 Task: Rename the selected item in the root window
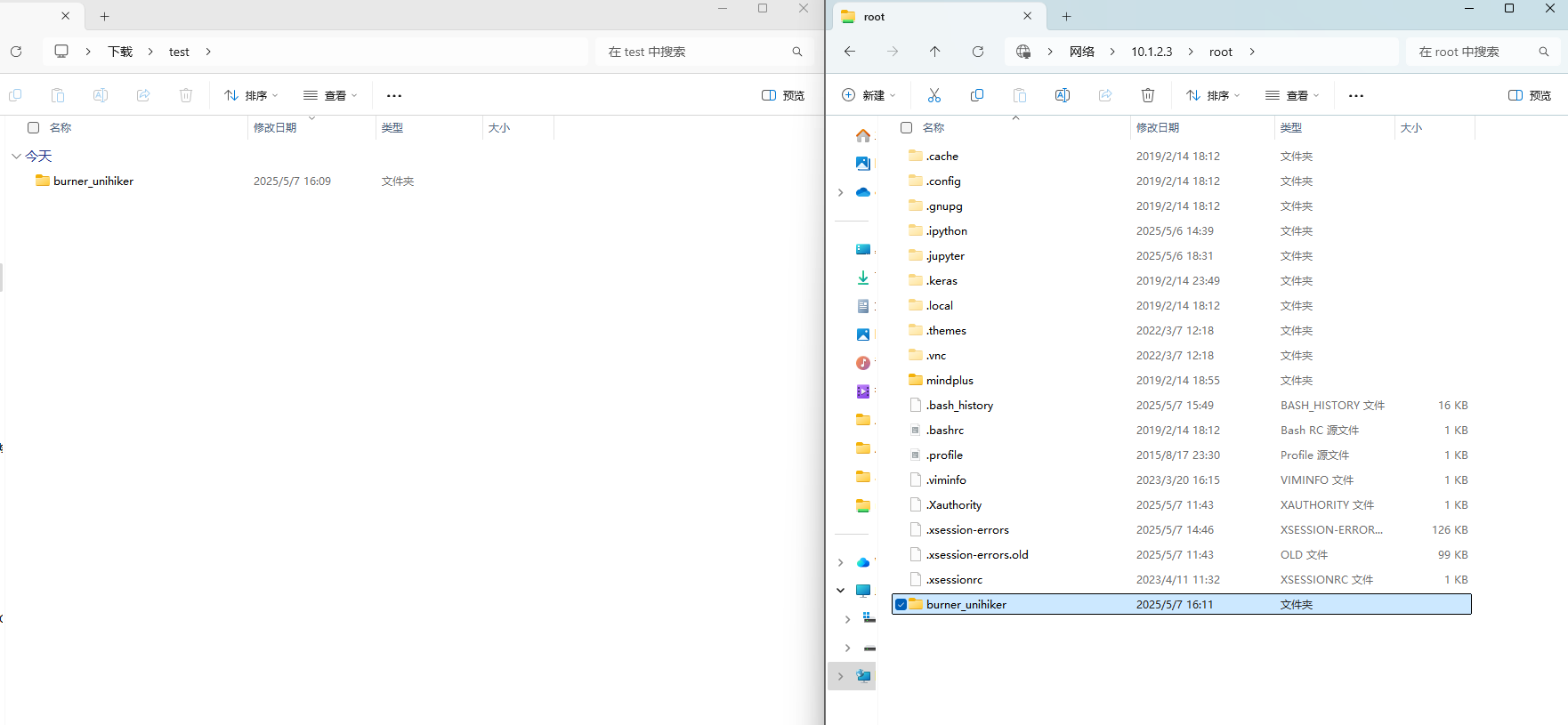1063,95
